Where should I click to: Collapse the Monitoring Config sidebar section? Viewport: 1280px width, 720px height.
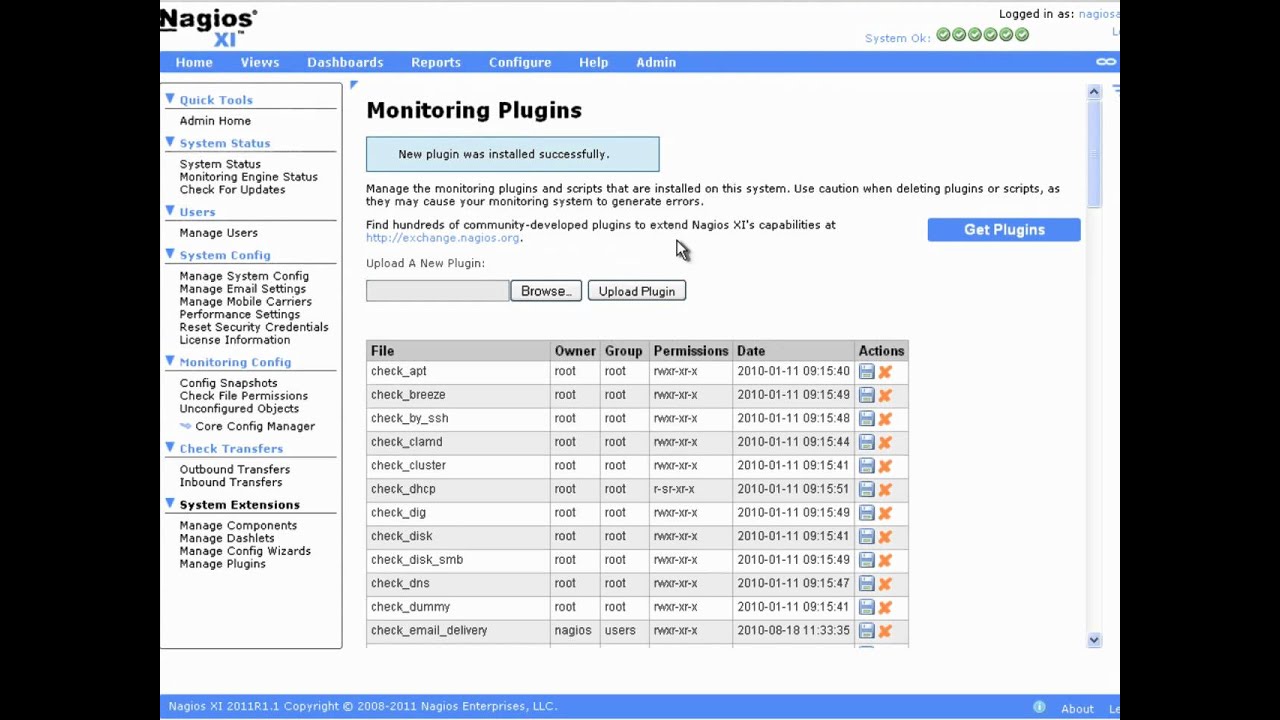coord(170,361)
